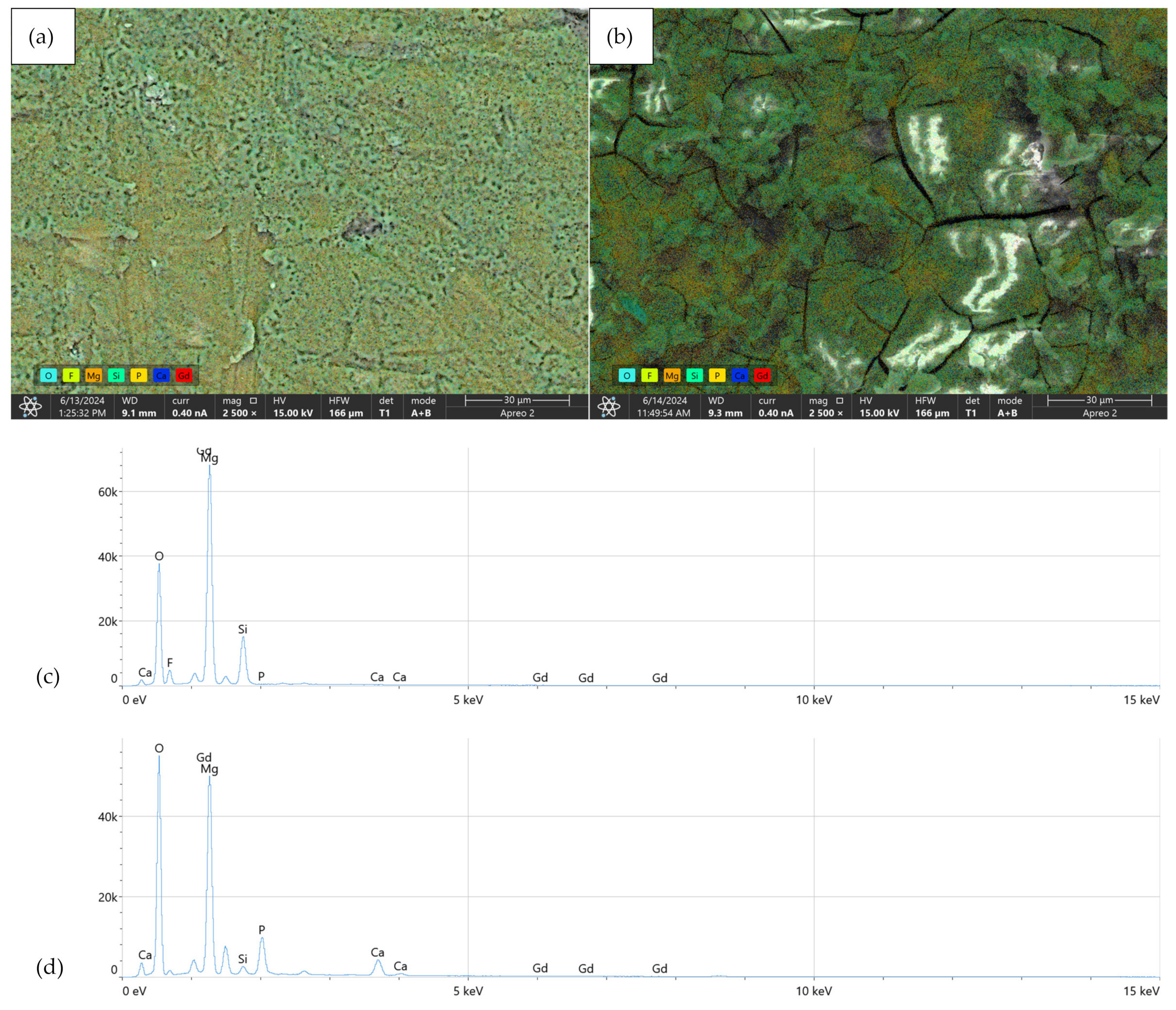Image resolution: width=1176 pixels, height=1010 pixels.
Task: Click the mag square icon in panel (b)
Action: (840, 400)
